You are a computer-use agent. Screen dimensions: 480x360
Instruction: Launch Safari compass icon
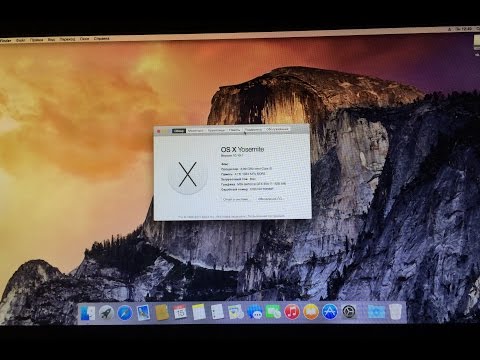(125, 313)
